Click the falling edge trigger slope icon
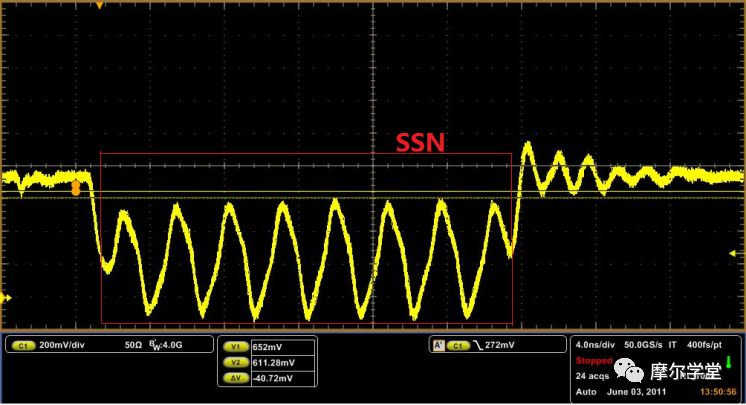The height and width of the screenshot is (405, 746). pos(478,346)
